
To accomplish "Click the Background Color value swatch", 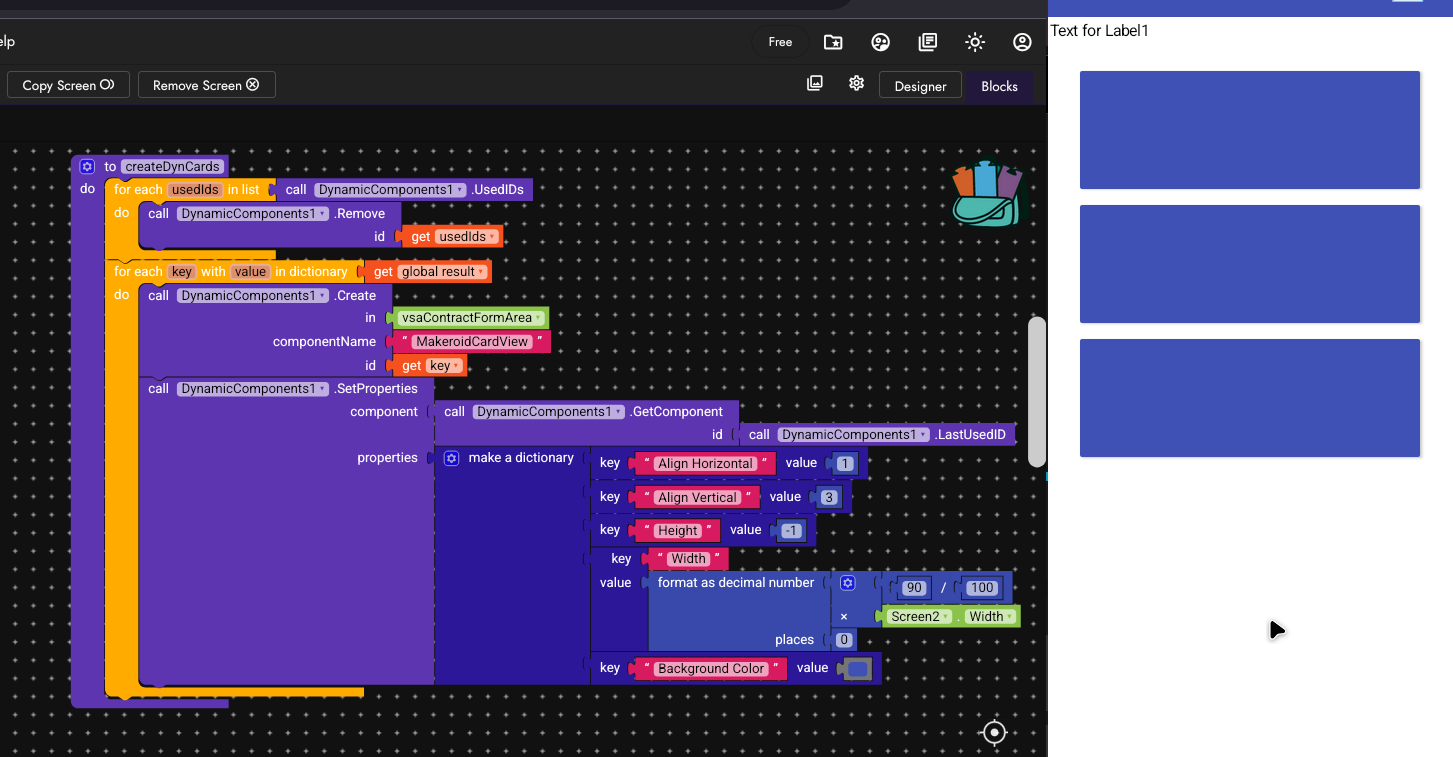I will [x=857, y=669].
